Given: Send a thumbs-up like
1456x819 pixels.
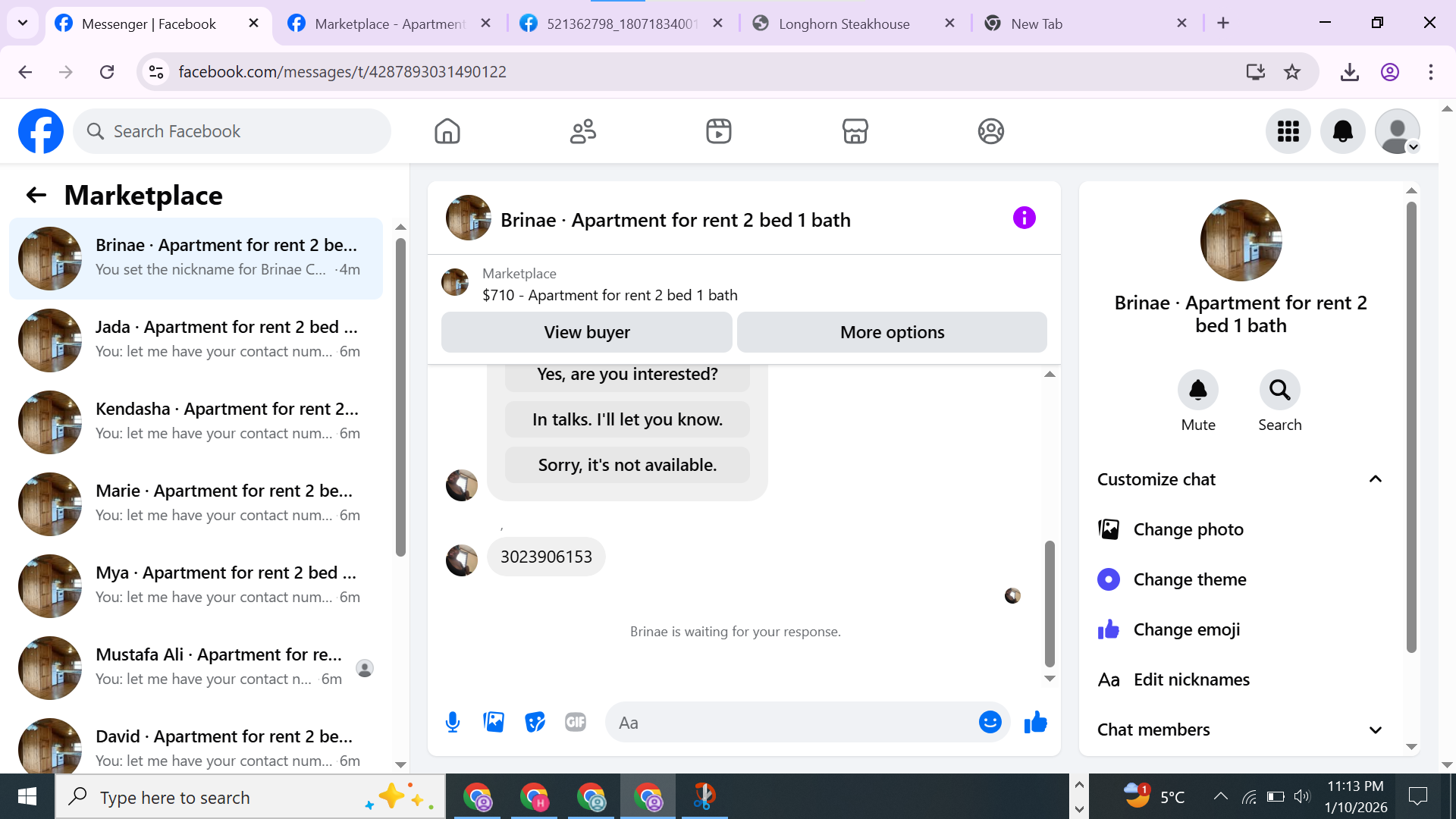Looking at the screenshot, I should (1035, 722).
